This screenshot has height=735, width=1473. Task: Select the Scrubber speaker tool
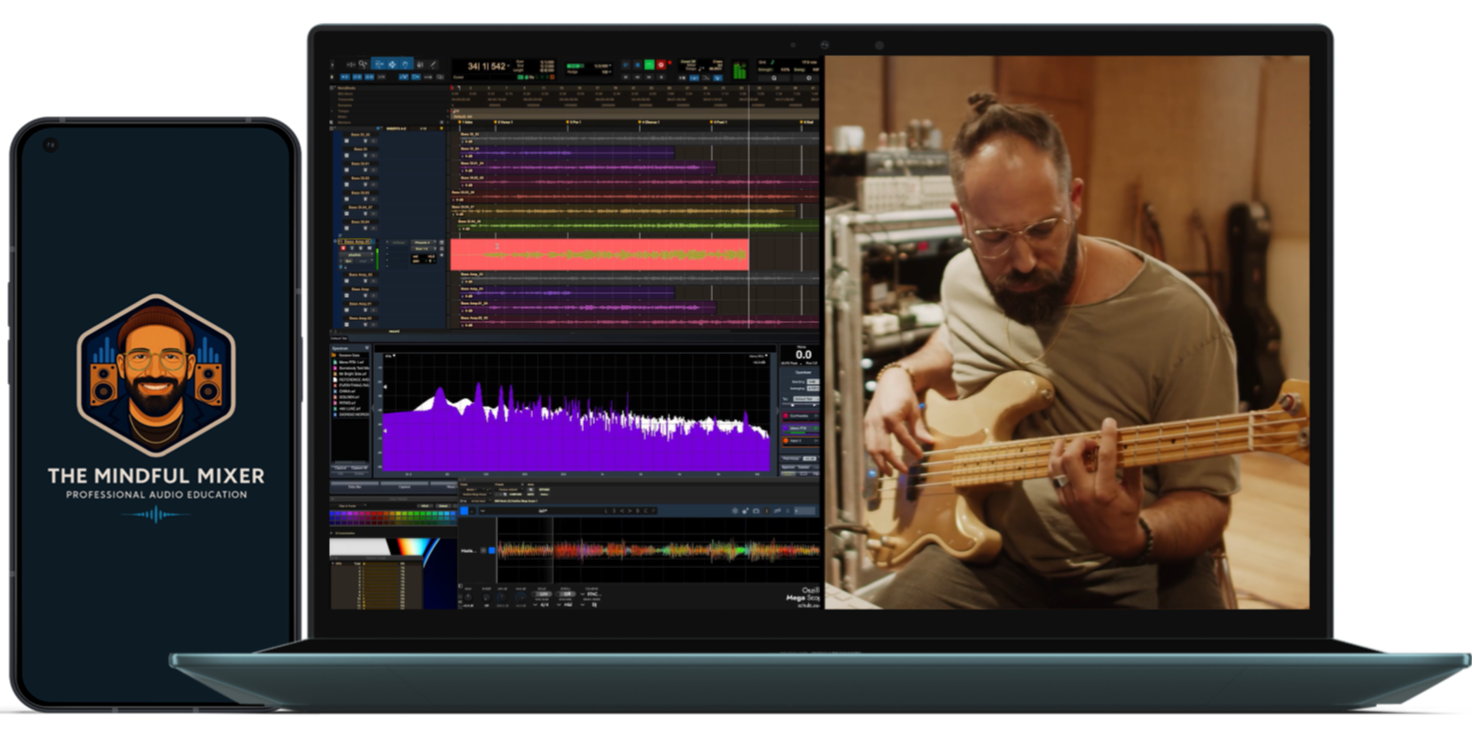tap(420, 65)
